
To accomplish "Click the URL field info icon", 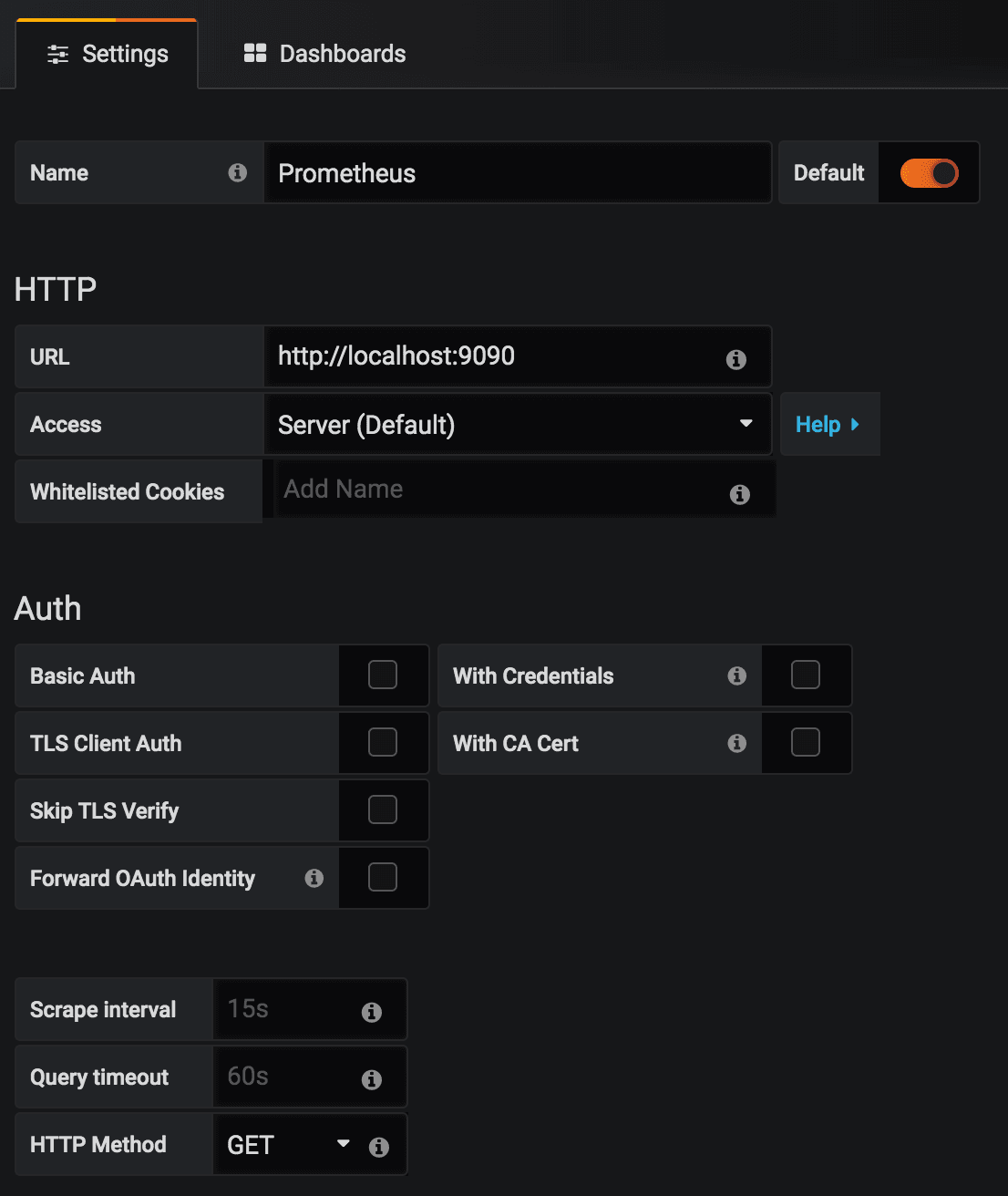I will pyautogui.click(x=736, y=359).
